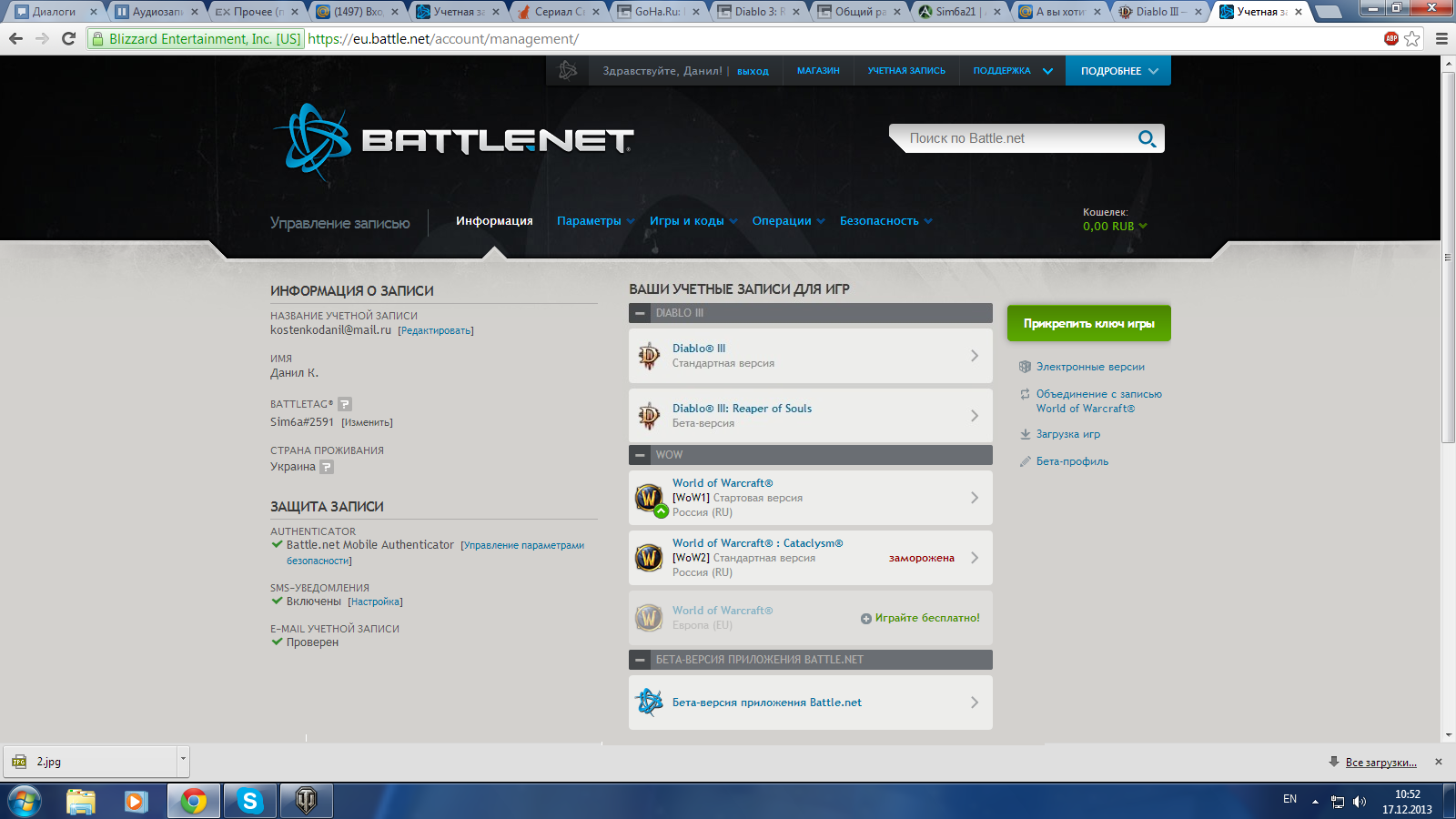Open the Chrome menu button
1456x819 pixels.
click(x=1441, y=38)
